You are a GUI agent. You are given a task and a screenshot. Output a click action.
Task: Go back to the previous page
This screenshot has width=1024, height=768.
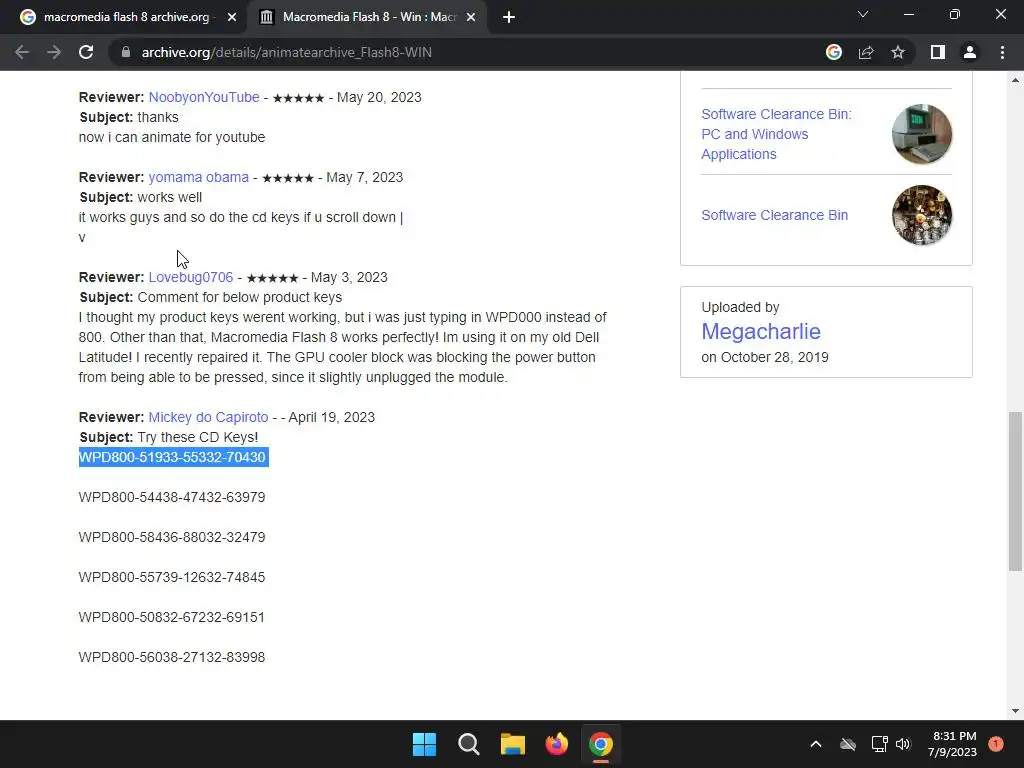[x=22, y=52]
